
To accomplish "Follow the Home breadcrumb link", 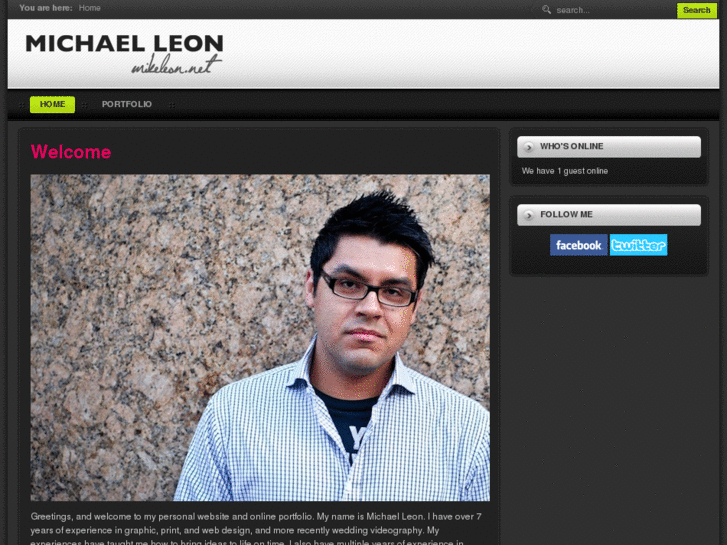I will coord(89,8).
